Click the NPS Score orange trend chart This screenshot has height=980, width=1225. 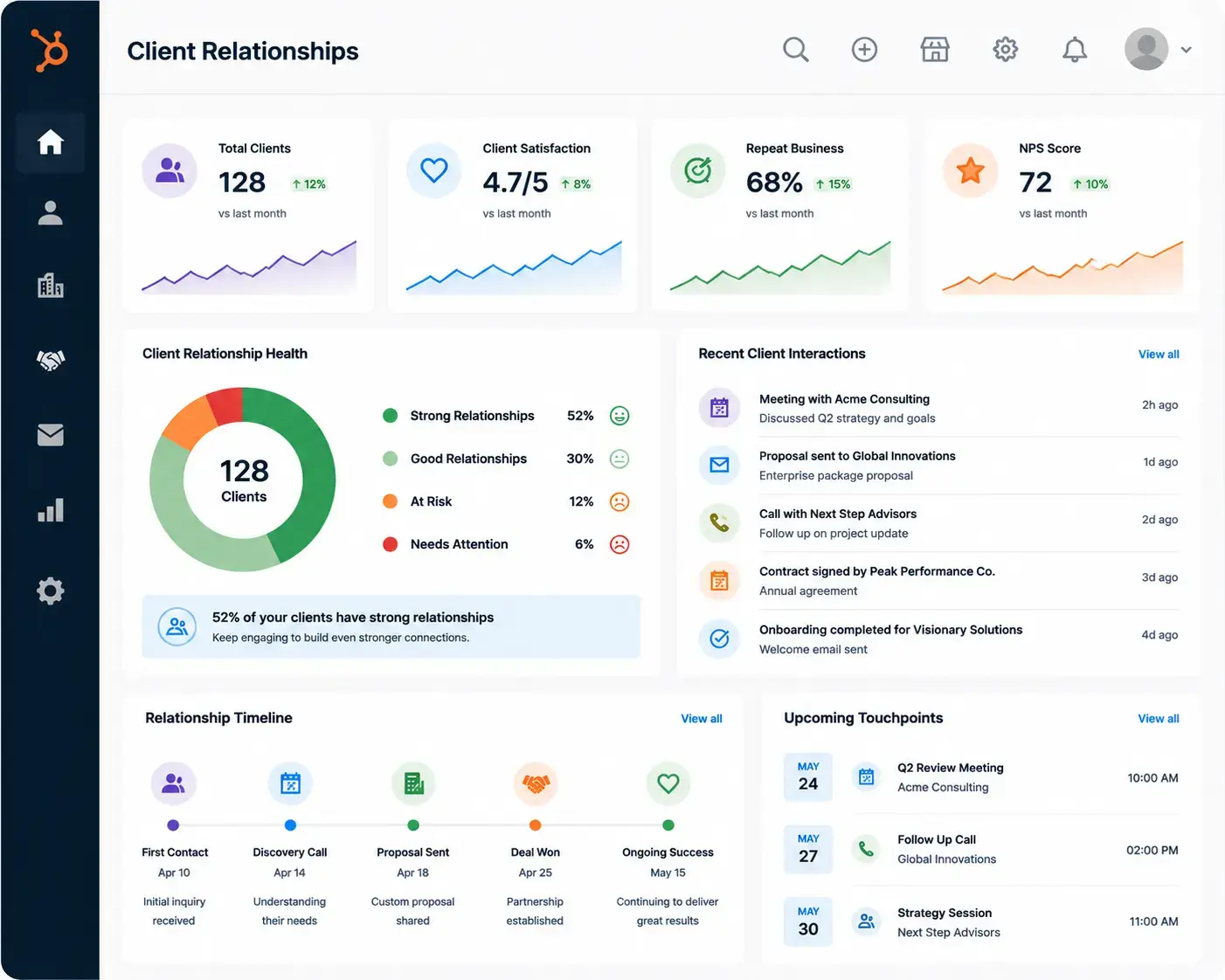point(1062,266)
